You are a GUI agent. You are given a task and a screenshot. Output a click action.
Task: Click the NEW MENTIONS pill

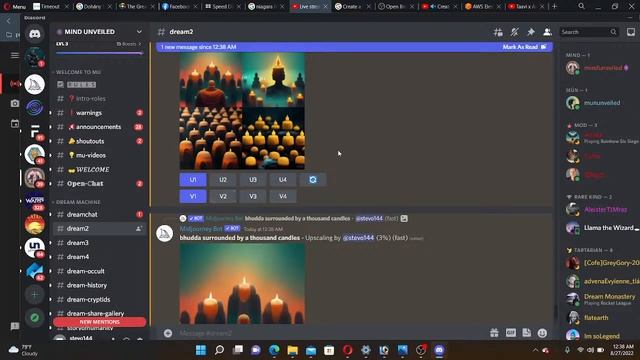pyautogui.click(x=100, y=322)
